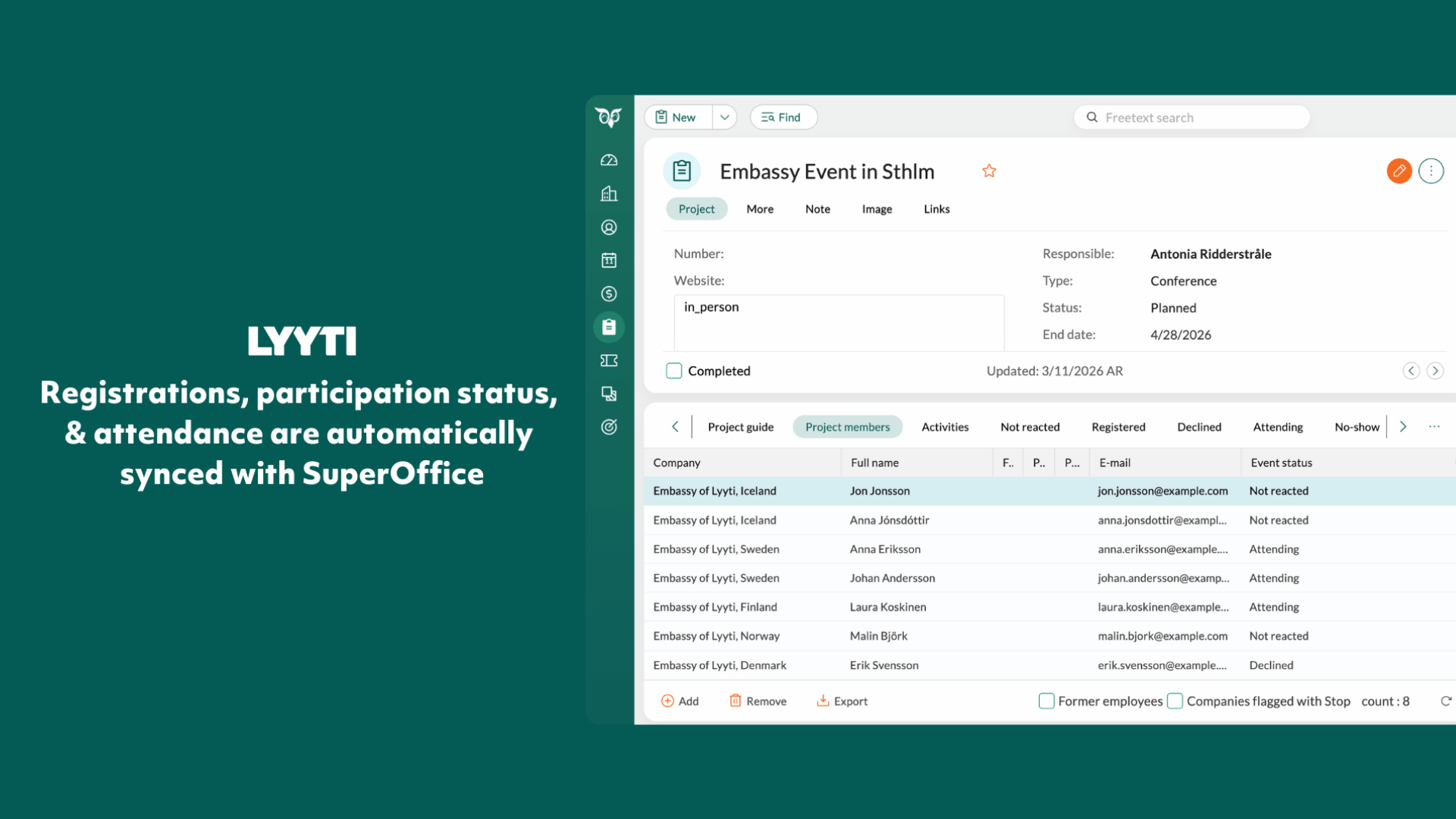Click the star to favorite Embassy Event
Image resolution: width=1456 pixels, height=819 pixels.
tap(989, 171)
